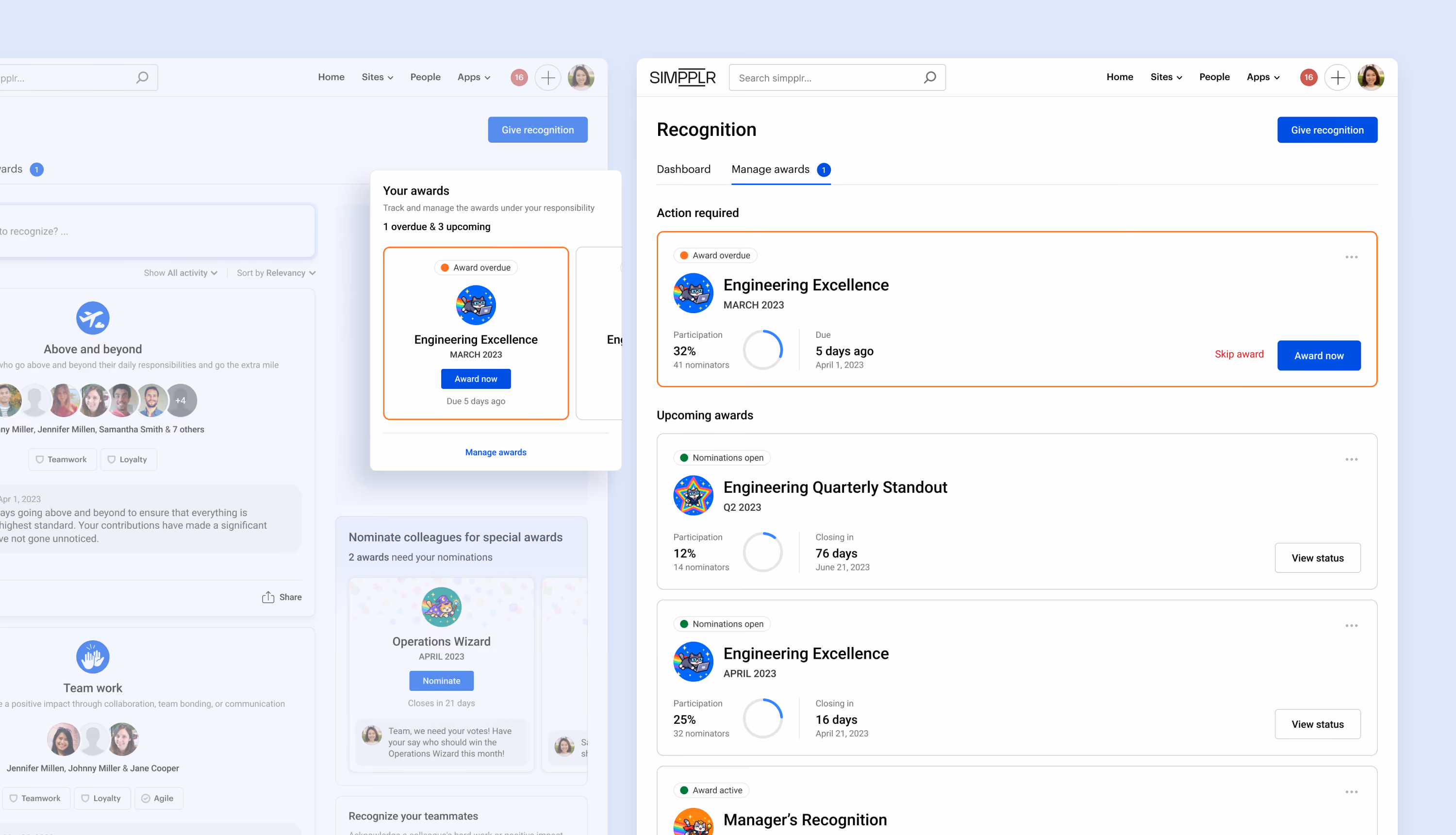The image size is (1456, 835).
Task: Go to People in right window nav
Action: coord(1214,77)
